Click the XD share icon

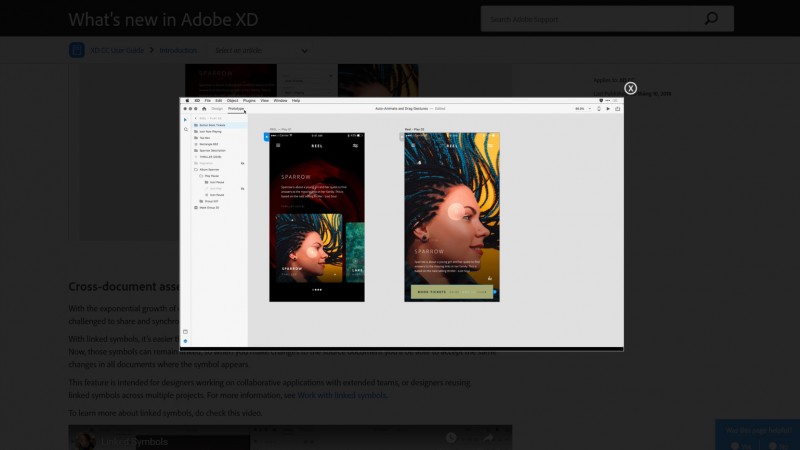(x=617, y=109)
